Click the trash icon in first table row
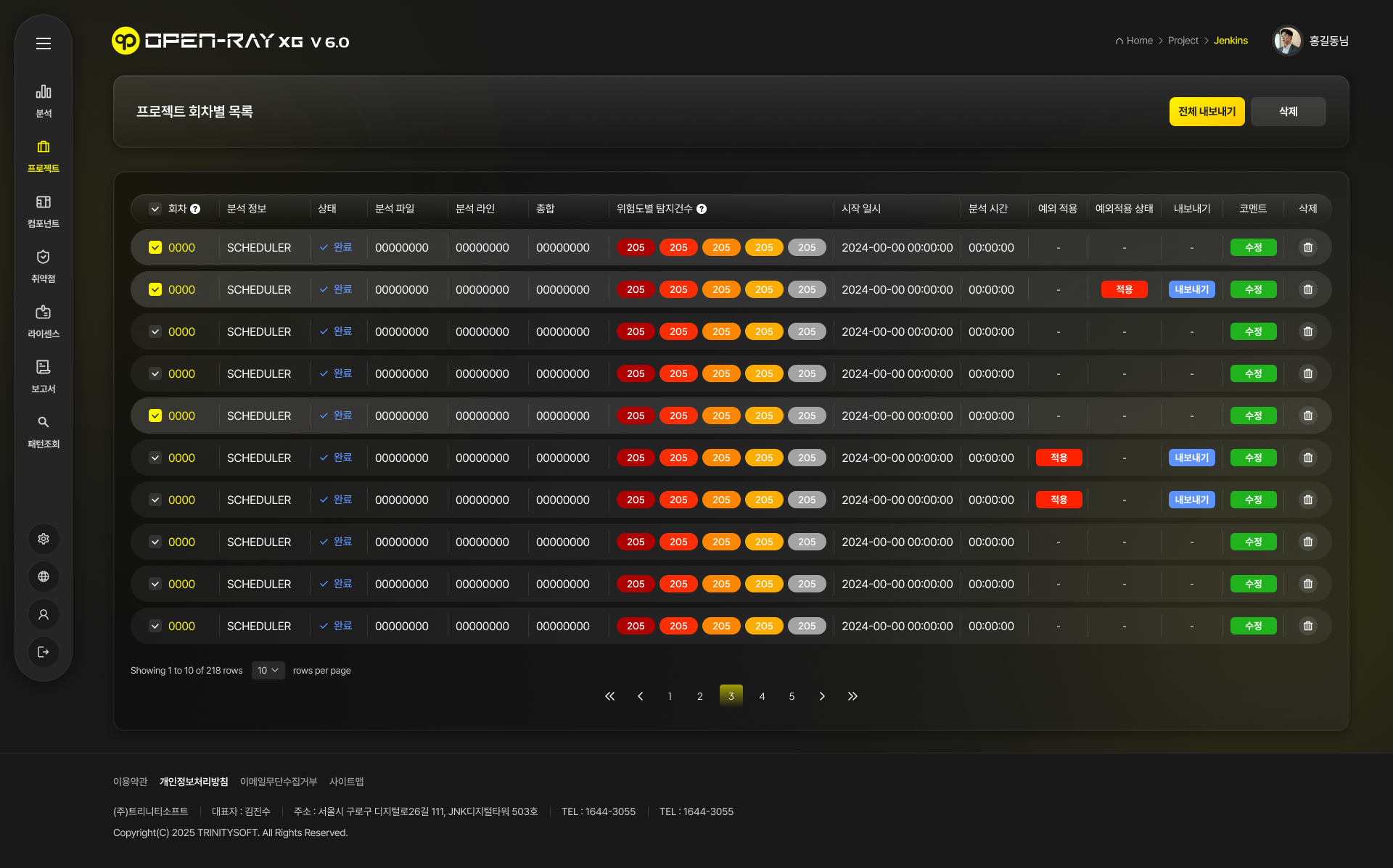 1307,247
